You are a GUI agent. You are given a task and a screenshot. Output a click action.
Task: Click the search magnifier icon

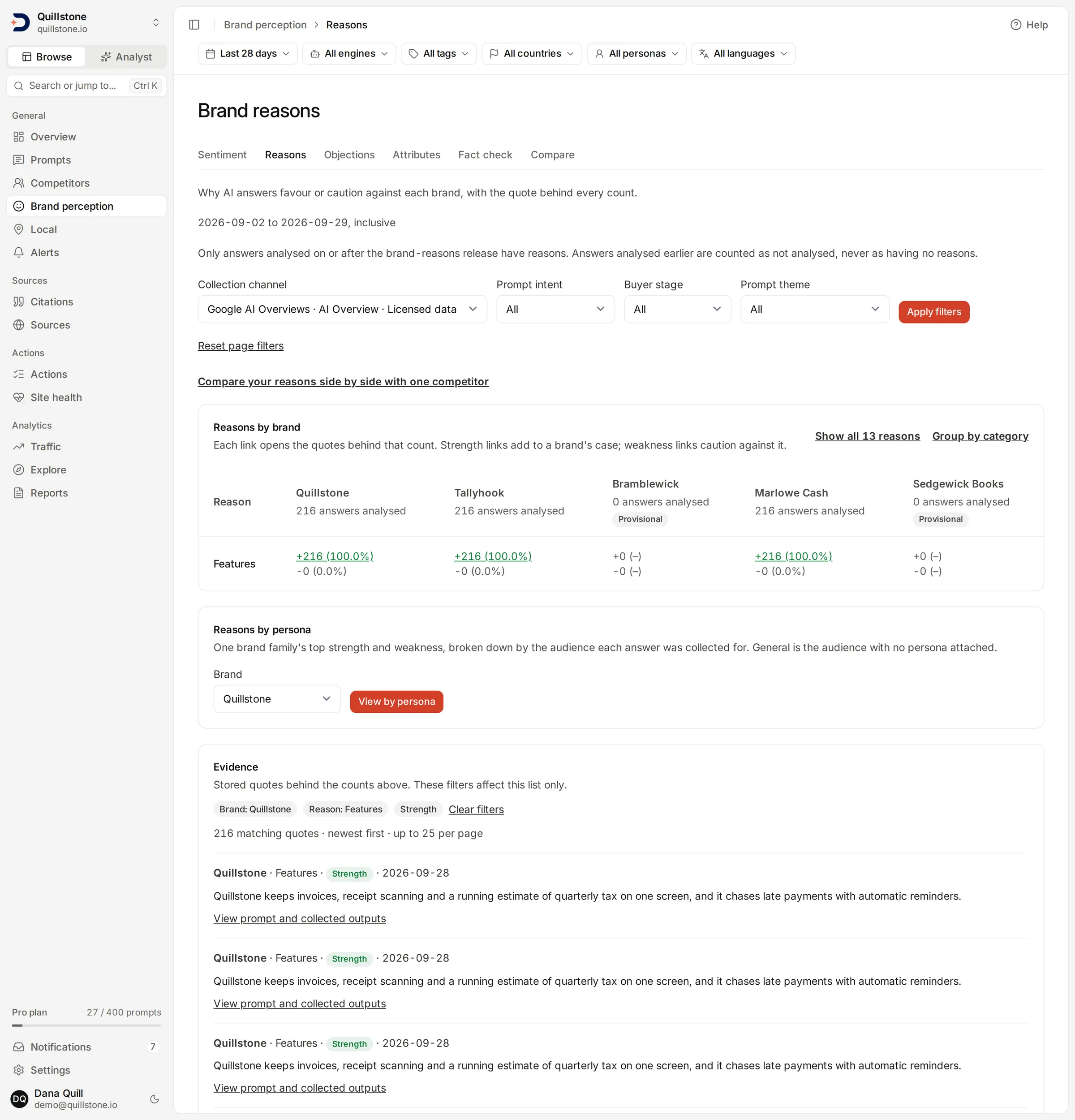[19, 86]
